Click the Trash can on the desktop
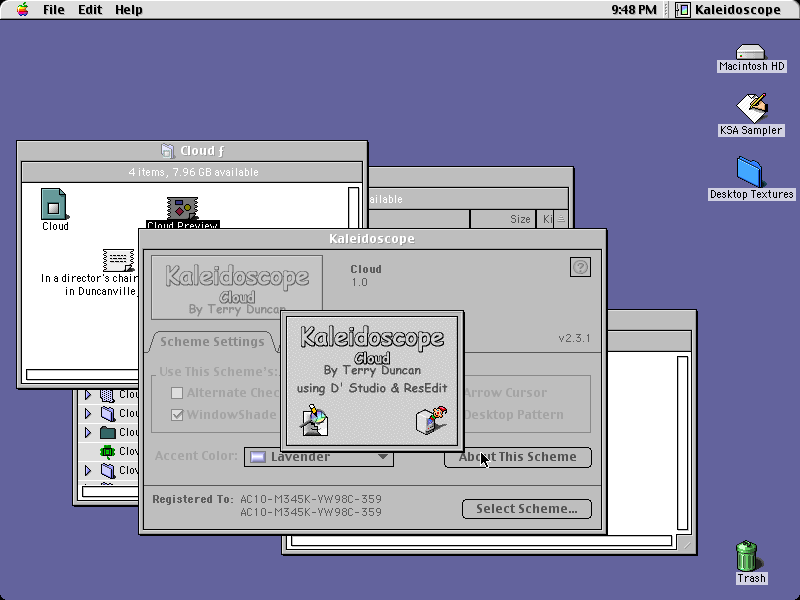The height and width of the screenshot is (600, 800). 747,556
